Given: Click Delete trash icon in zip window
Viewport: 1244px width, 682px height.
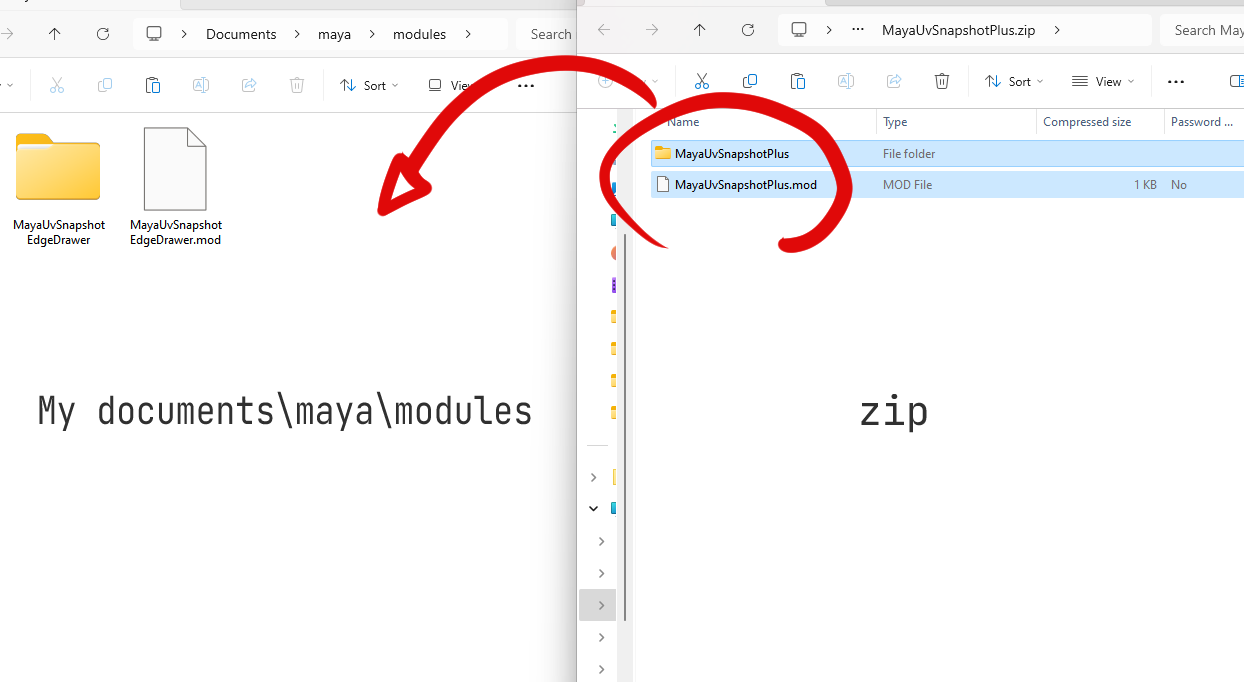Looking at the screenshot, I should 942,81.
